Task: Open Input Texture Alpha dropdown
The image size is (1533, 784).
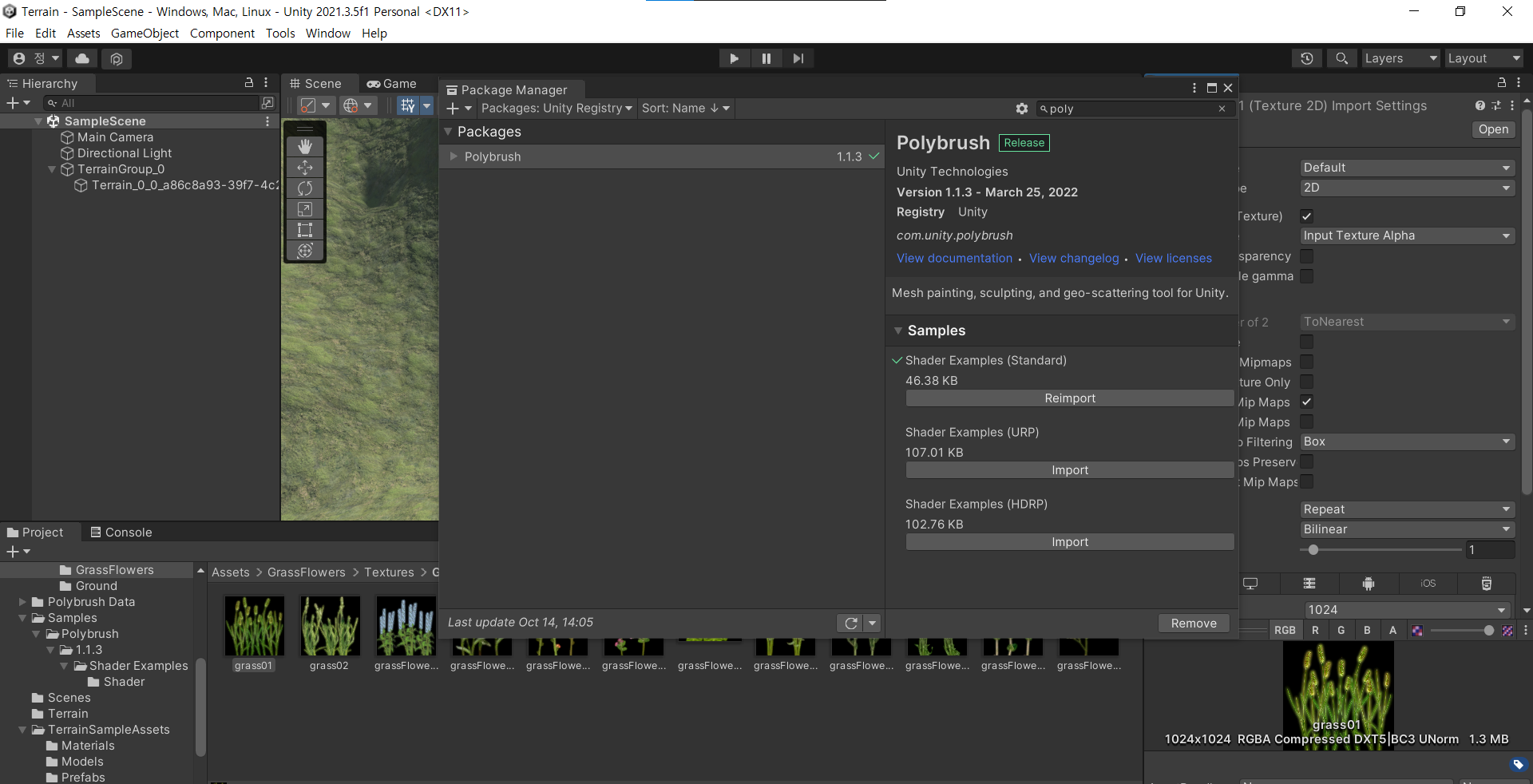Action: pos(1407,236)
